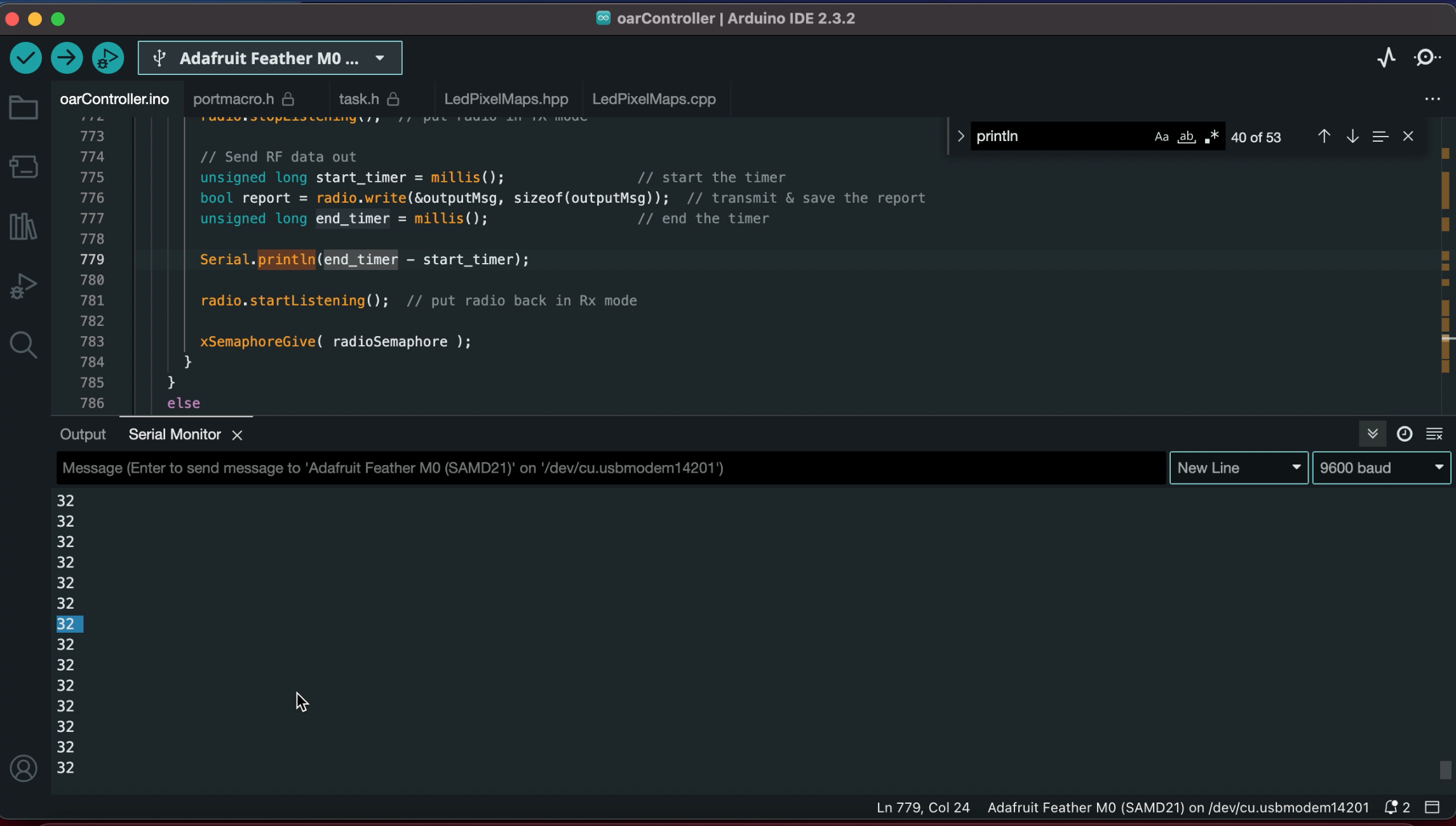This screenshot has width=1456, height=826.
Task: Open the editor tabs more-options ellipsis
Action: [1432, 99]
